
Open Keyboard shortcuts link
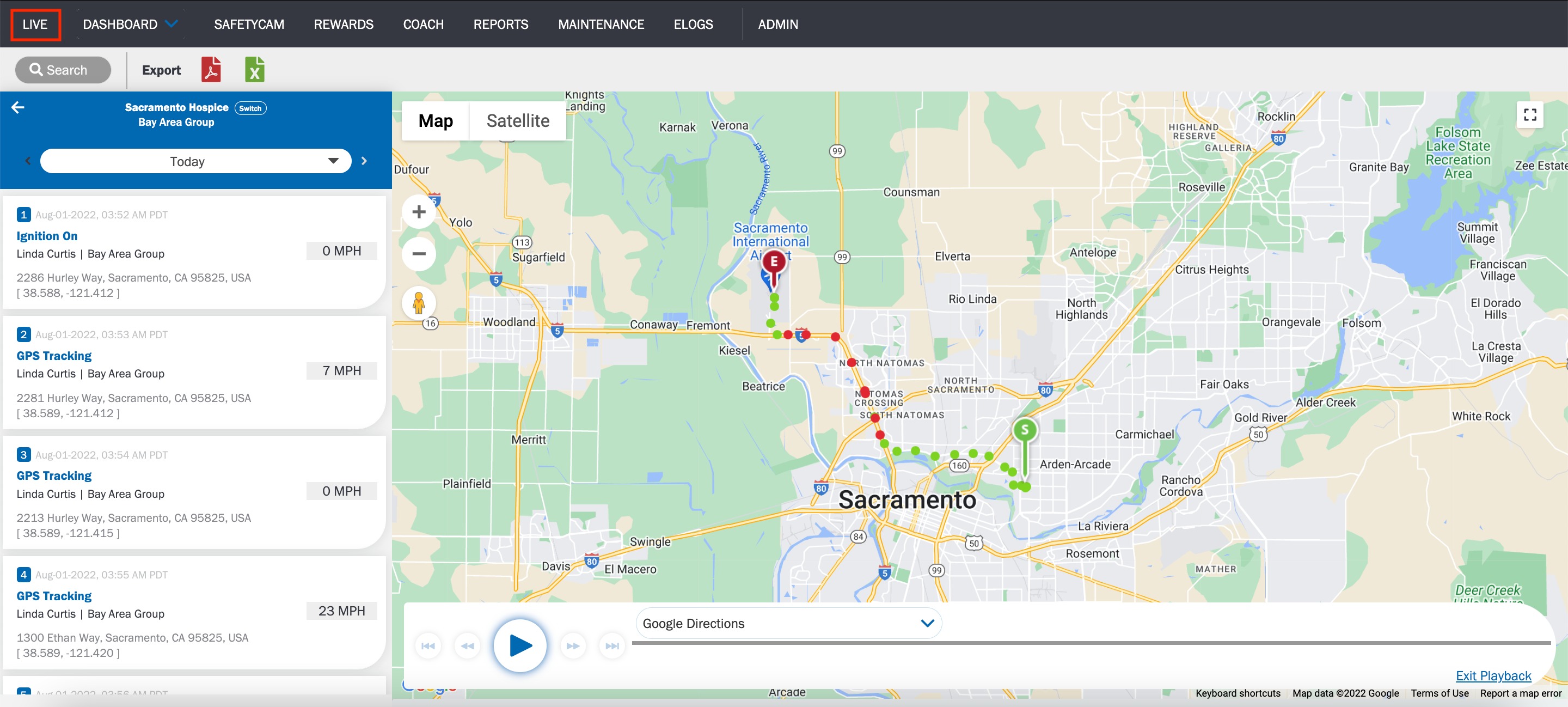click(1238, 693)
